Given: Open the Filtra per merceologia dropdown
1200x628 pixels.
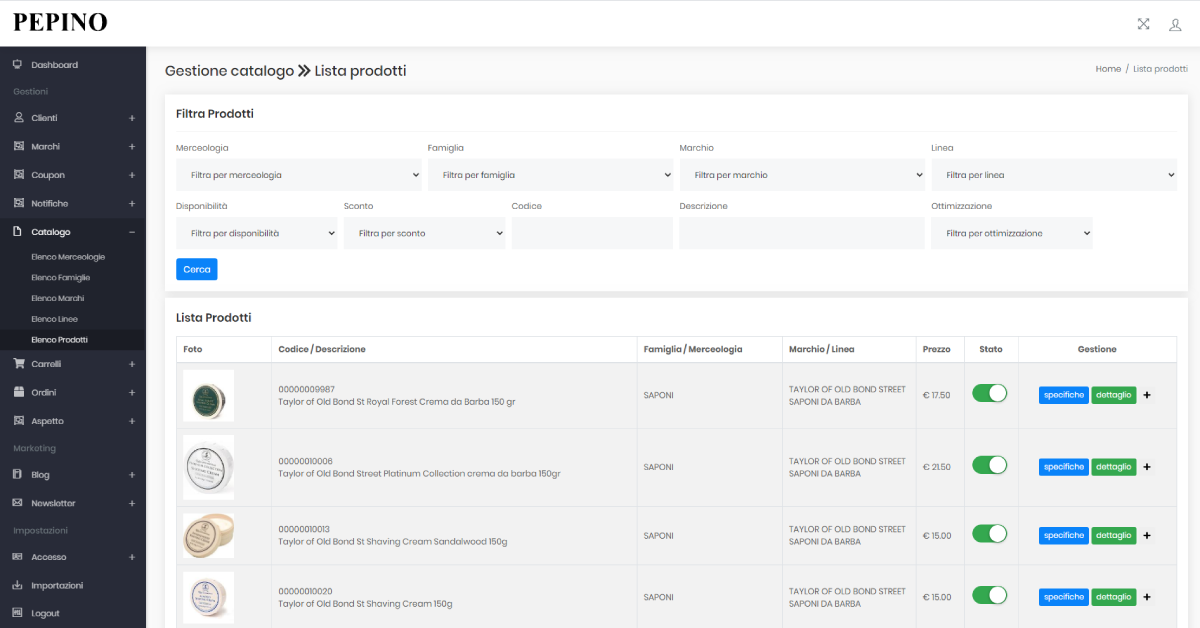Looking at the screenshot, I should click(298, 175).
